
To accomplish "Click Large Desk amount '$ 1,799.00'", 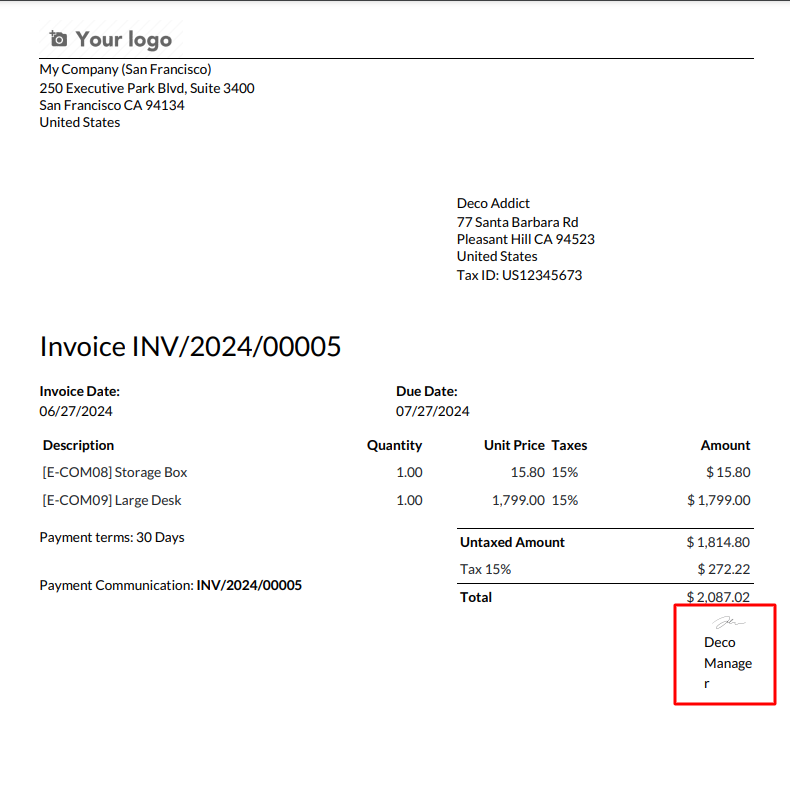I will (x=719, y=500).
